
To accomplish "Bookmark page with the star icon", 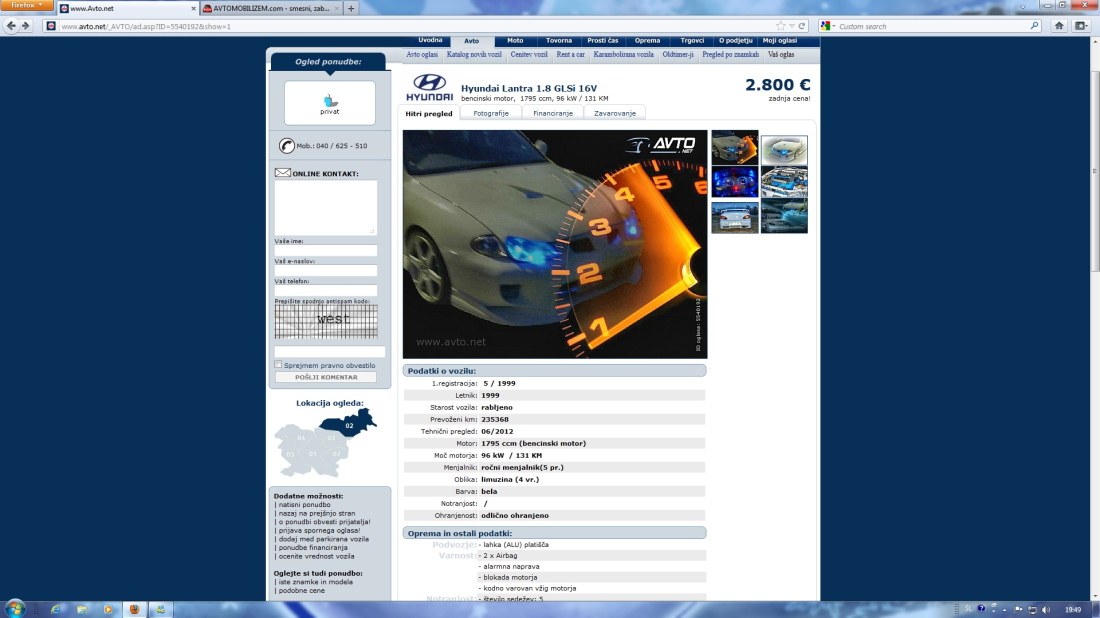I will (x=780, y=26).
